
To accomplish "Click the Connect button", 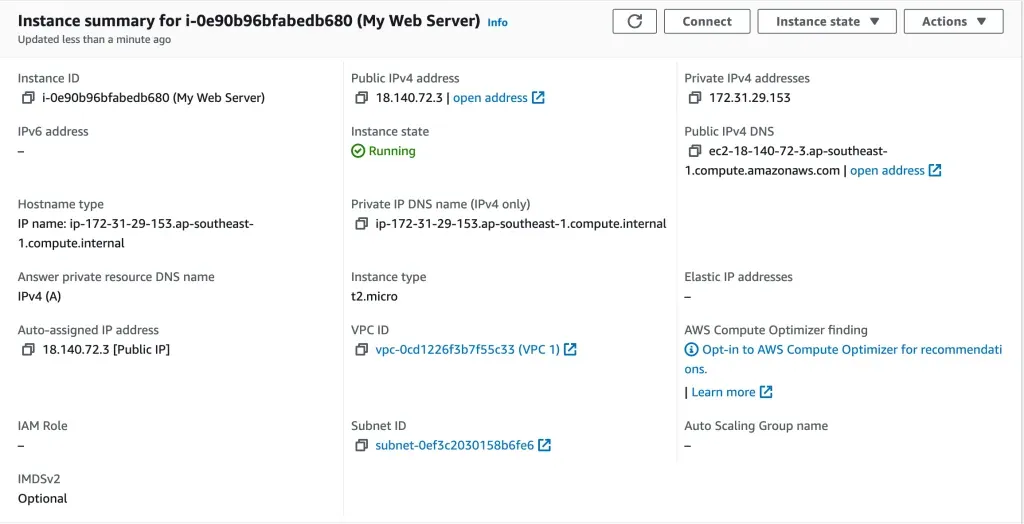I will (x=707, y=22).
